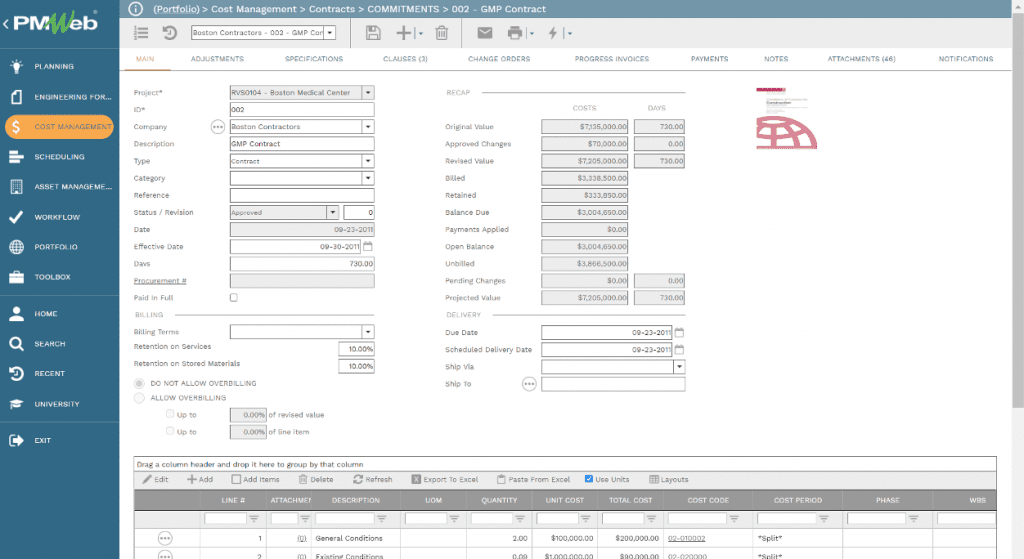Viewport: 1024px width, 559px height.
Task: Click the Description input field
Action: coord(302,144)
